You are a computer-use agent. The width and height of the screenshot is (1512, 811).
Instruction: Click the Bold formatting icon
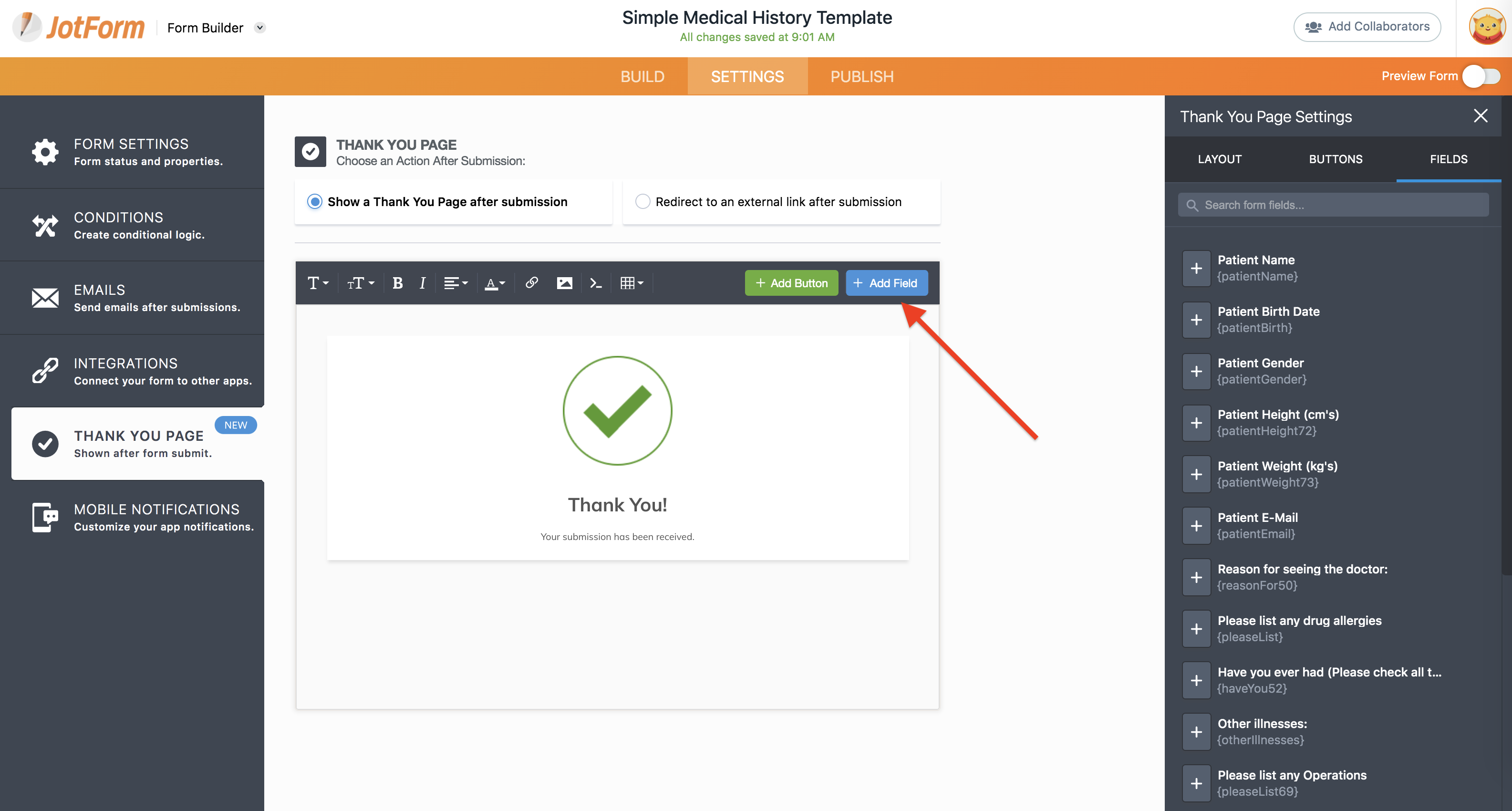point(397,283)
